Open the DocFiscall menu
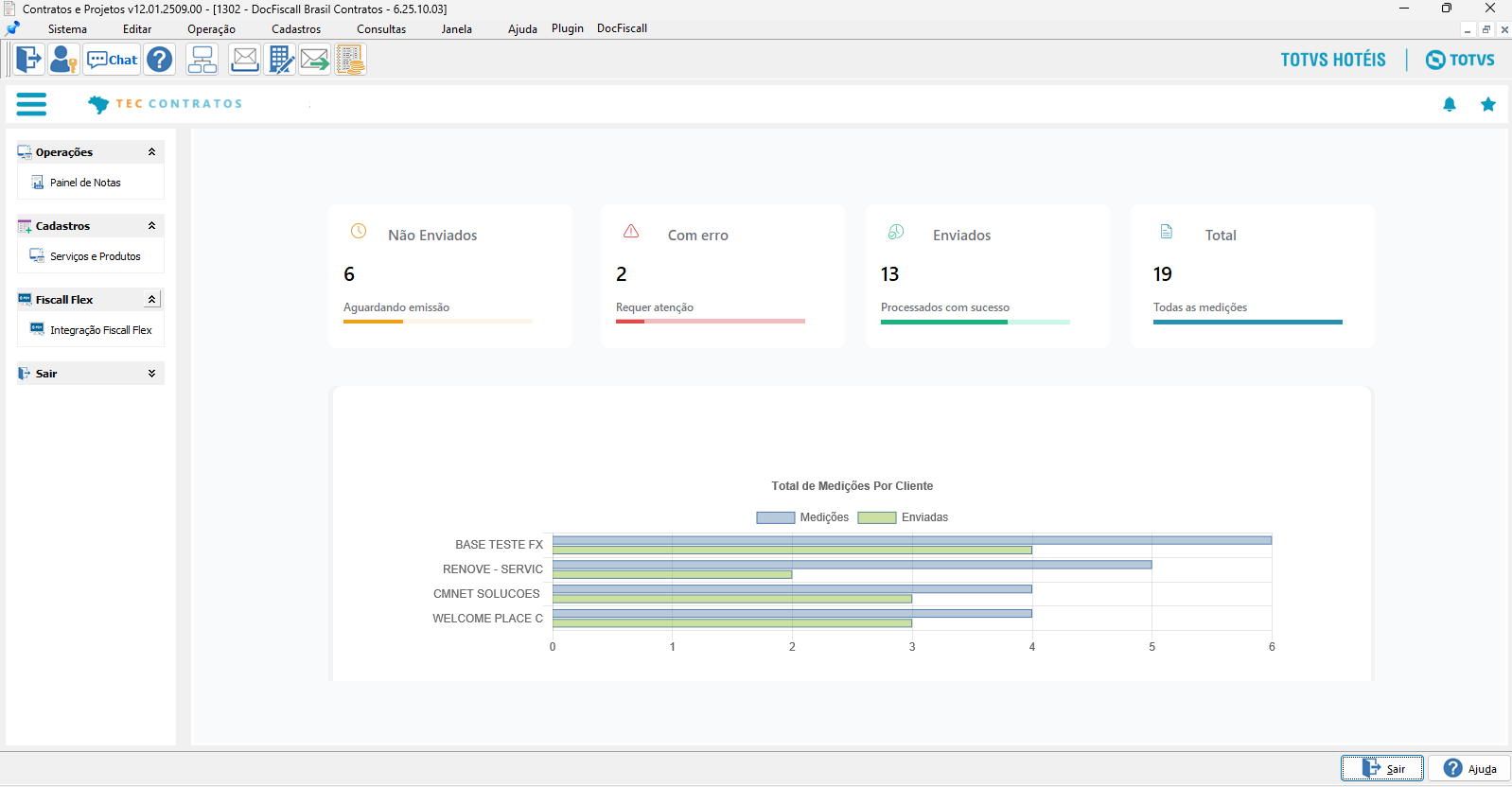 click(622, 28)
